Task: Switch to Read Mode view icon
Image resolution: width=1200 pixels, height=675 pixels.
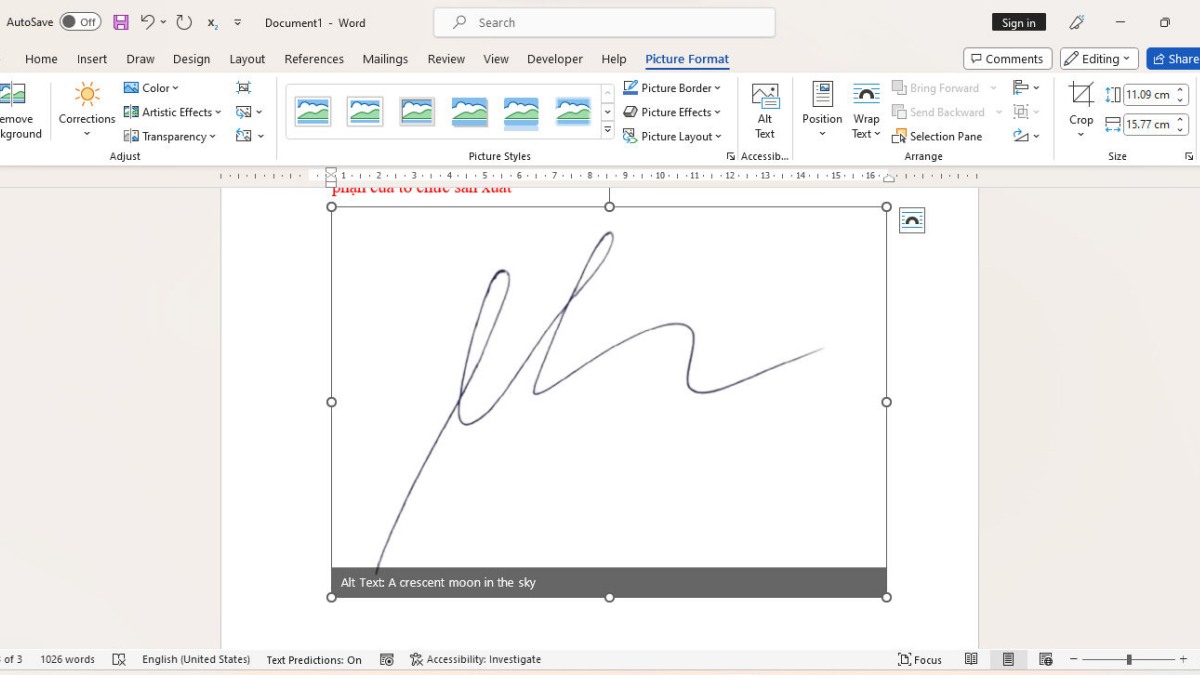Action: 971,660
